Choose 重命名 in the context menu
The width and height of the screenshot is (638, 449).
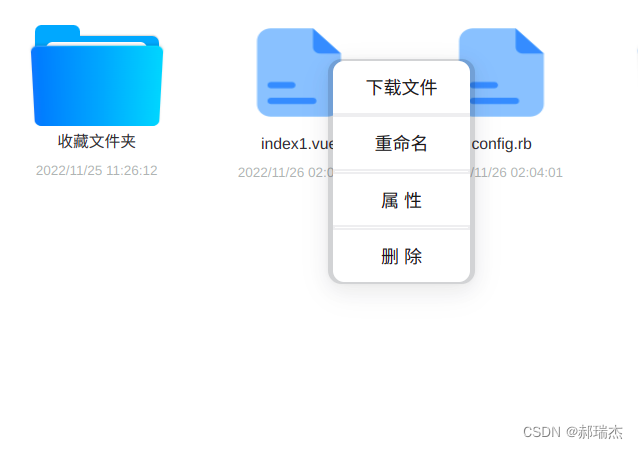pos(401,144)
